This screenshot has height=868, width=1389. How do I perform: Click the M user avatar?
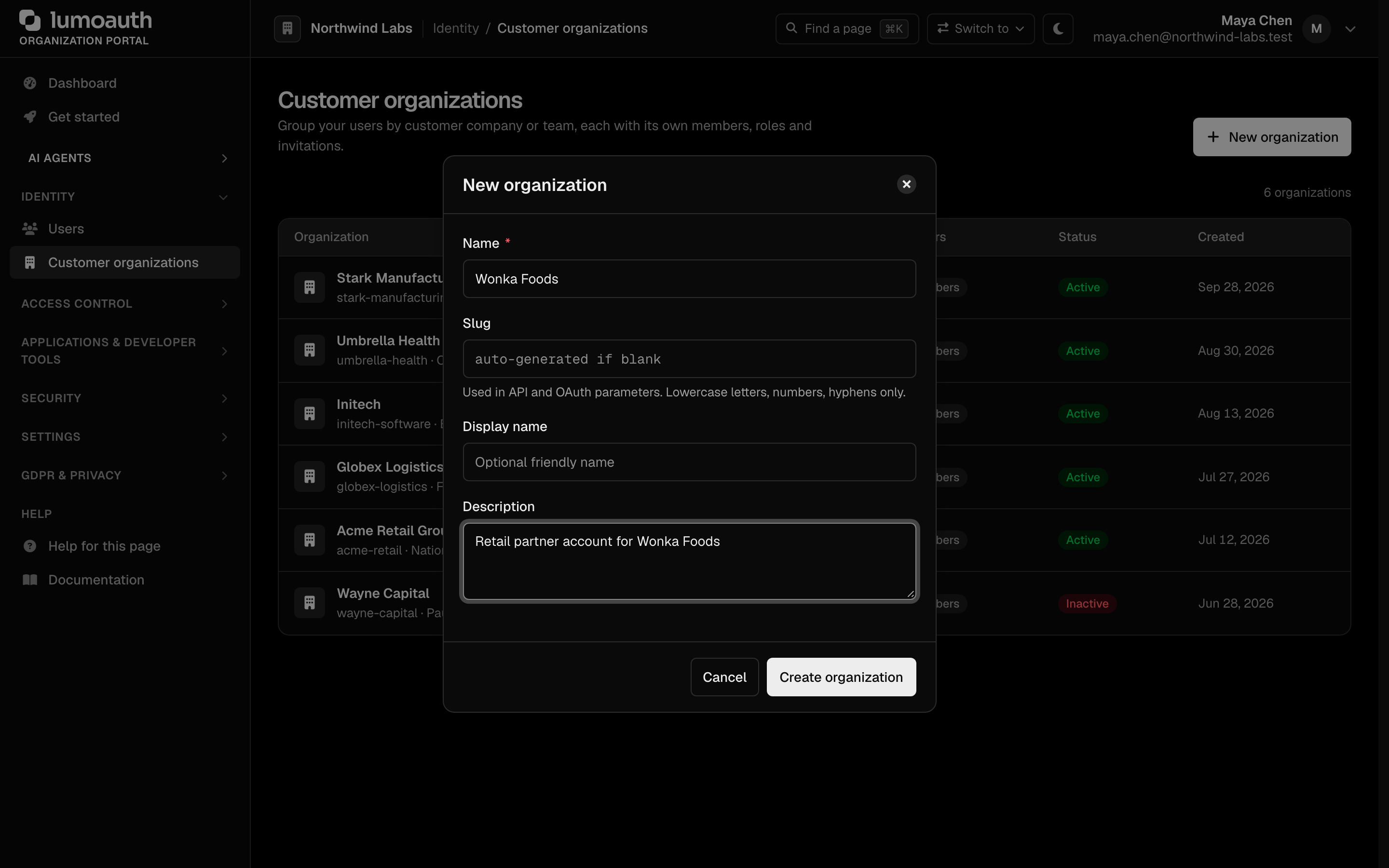coord(1316,29)
